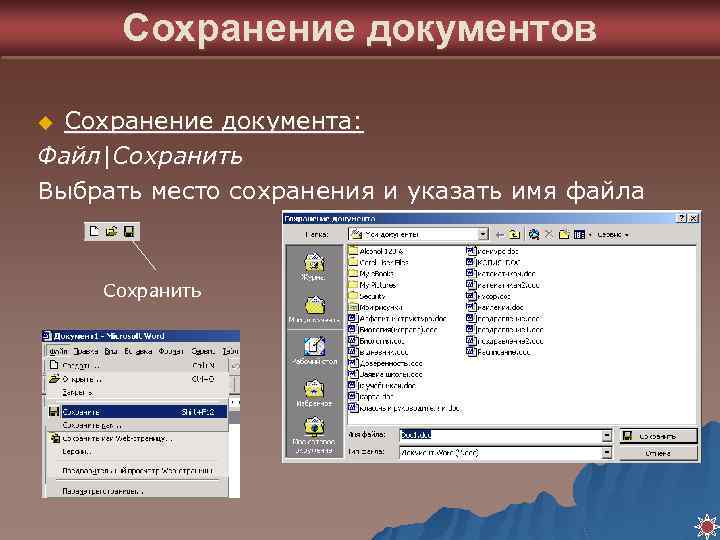
Task: Select the Security folder
Action: tap(367, 296)
